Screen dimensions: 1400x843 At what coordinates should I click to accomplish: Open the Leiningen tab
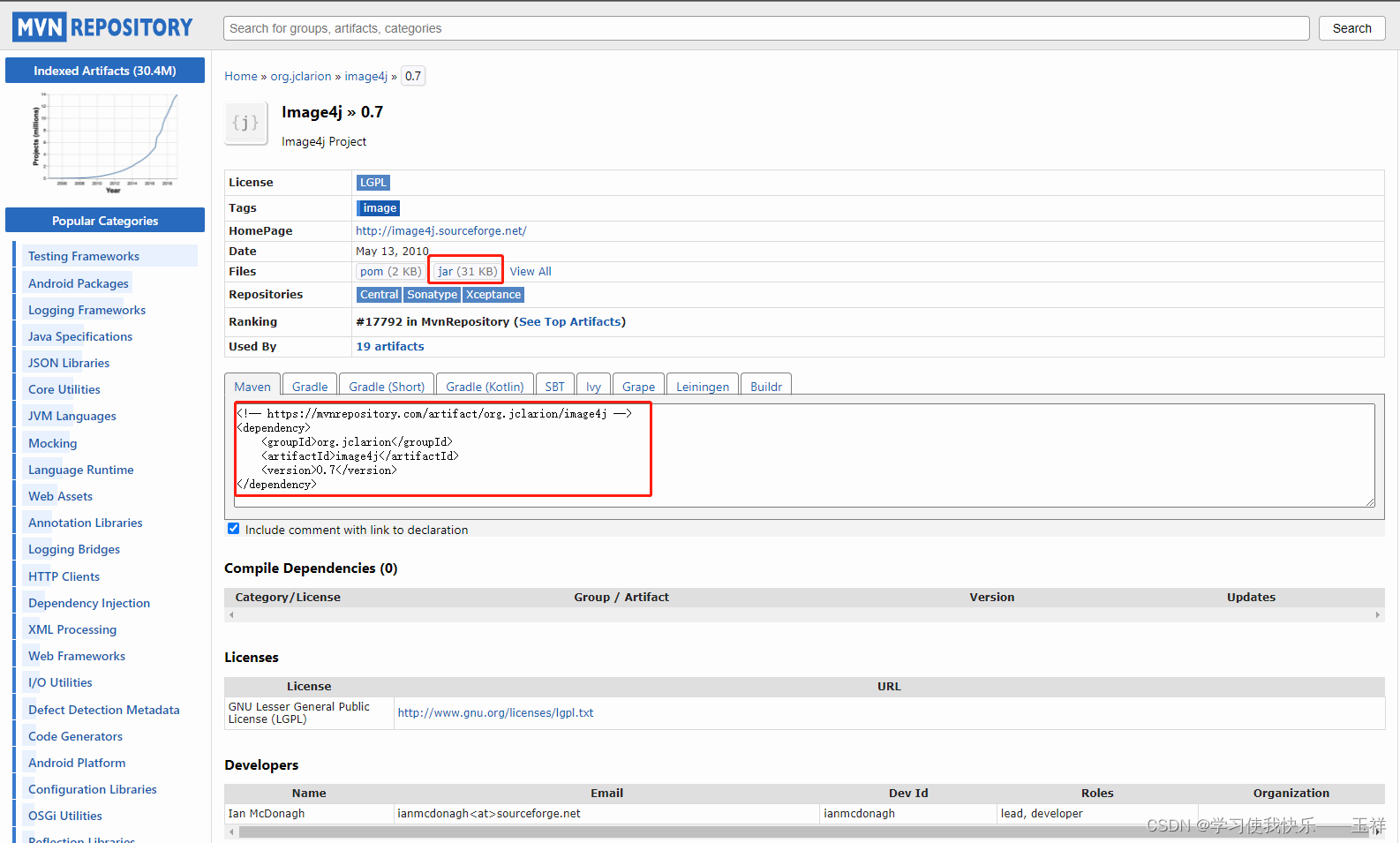click(x=703, y=387)
